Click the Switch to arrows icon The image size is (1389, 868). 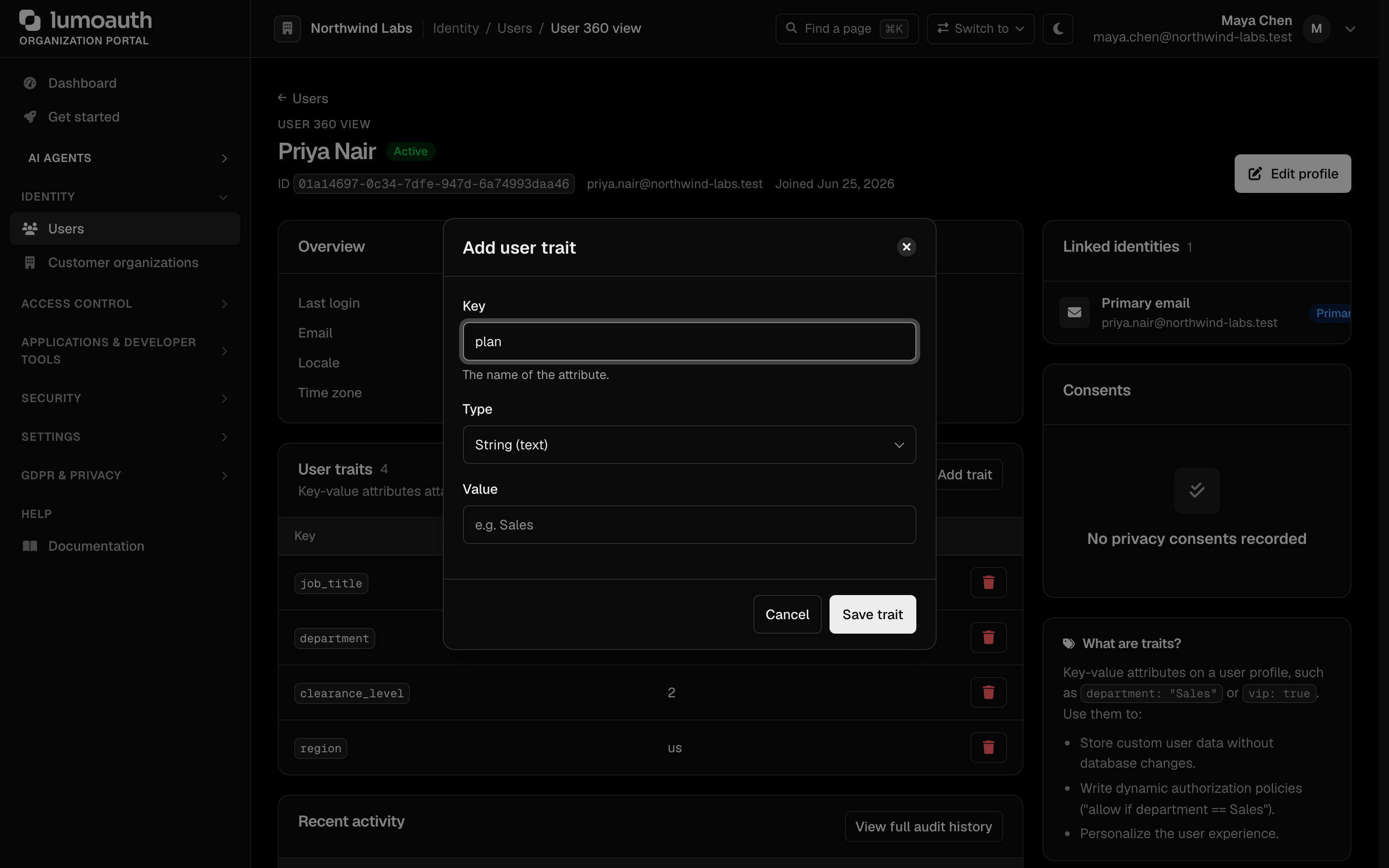point(942,27)
